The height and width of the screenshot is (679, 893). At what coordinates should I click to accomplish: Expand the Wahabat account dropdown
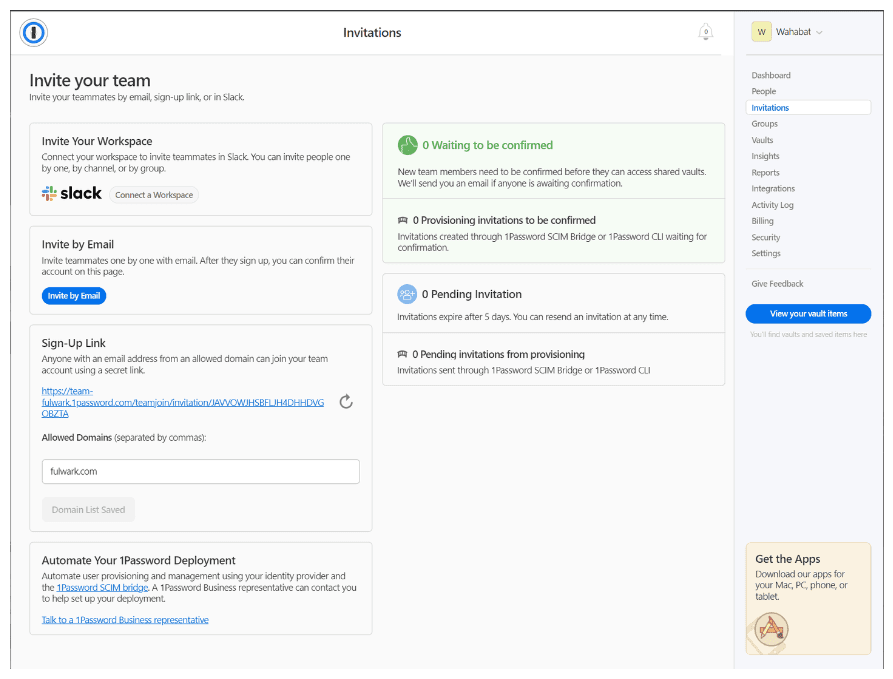[819, 33]
